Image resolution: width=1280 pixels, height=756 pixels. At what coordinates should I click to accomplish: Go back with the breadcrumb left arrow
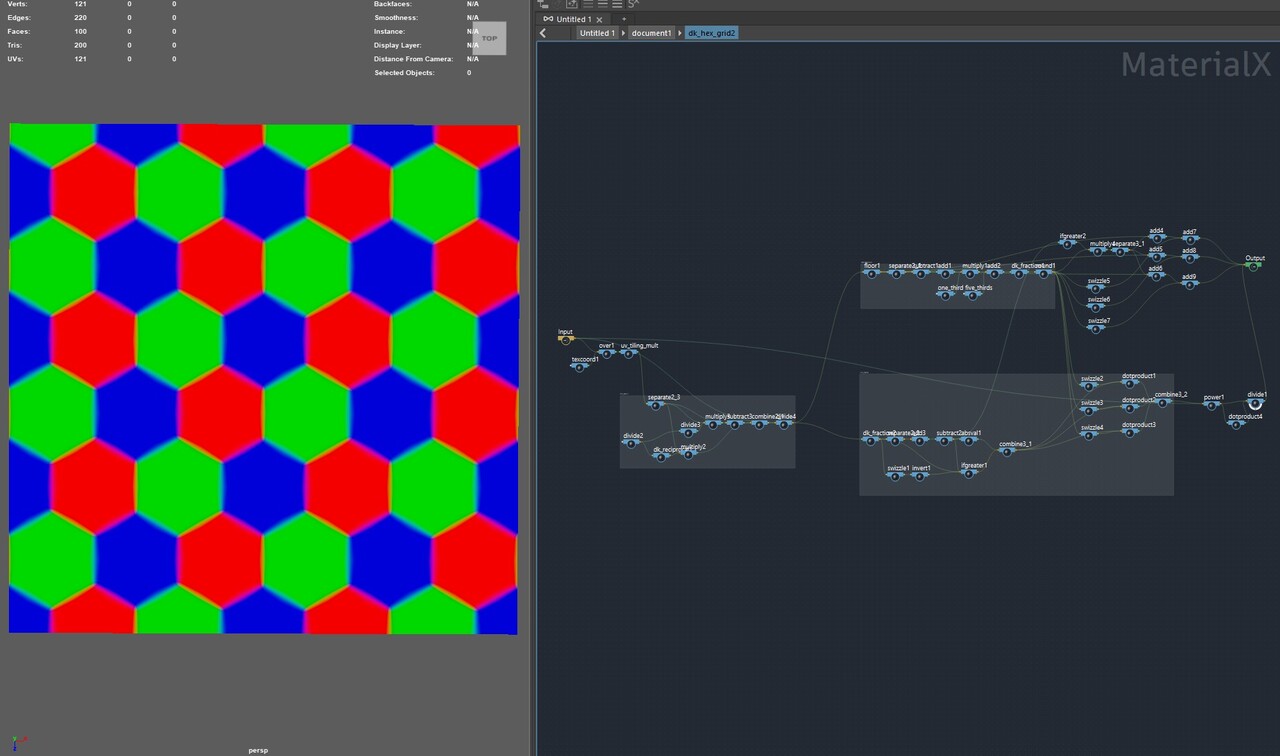tap(543, 33)
